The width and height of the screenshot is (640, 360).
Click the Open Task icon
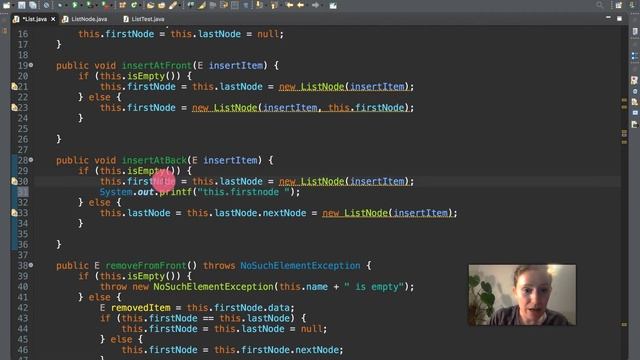click(x=161, y=5)
